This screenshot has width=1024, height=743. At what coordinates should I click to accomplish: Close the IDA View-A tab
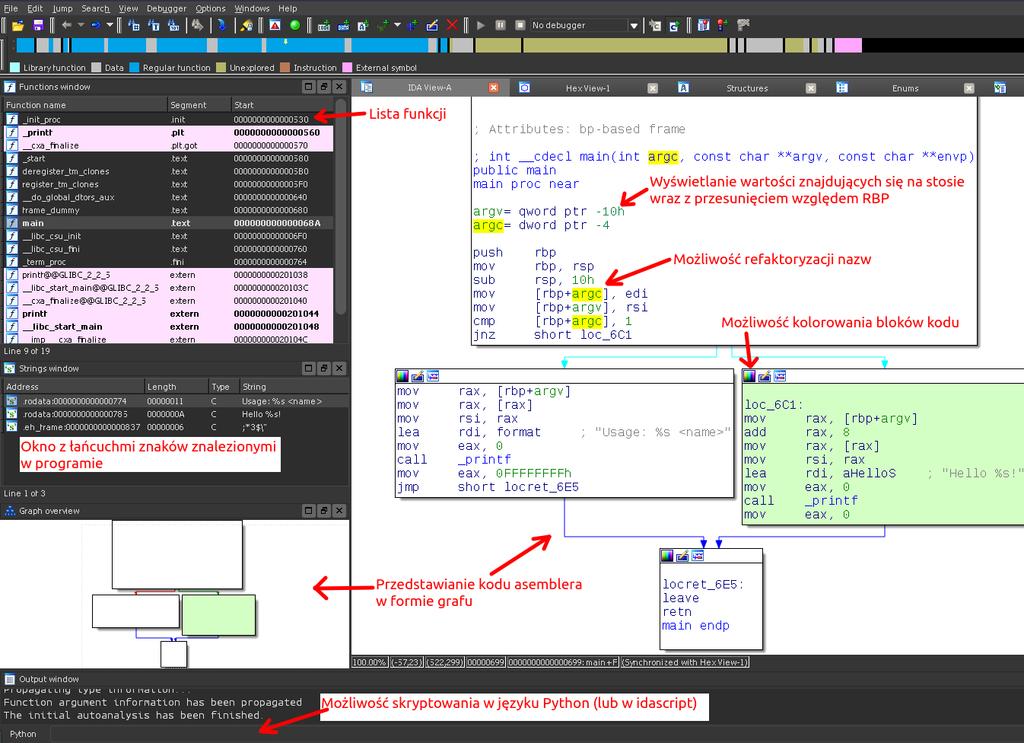(494, 87)
